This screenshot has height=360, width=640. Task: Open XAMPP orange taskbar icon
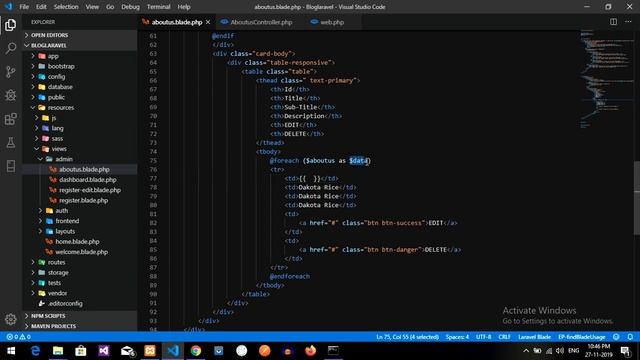pyautogui.click(x=150, y=351)
